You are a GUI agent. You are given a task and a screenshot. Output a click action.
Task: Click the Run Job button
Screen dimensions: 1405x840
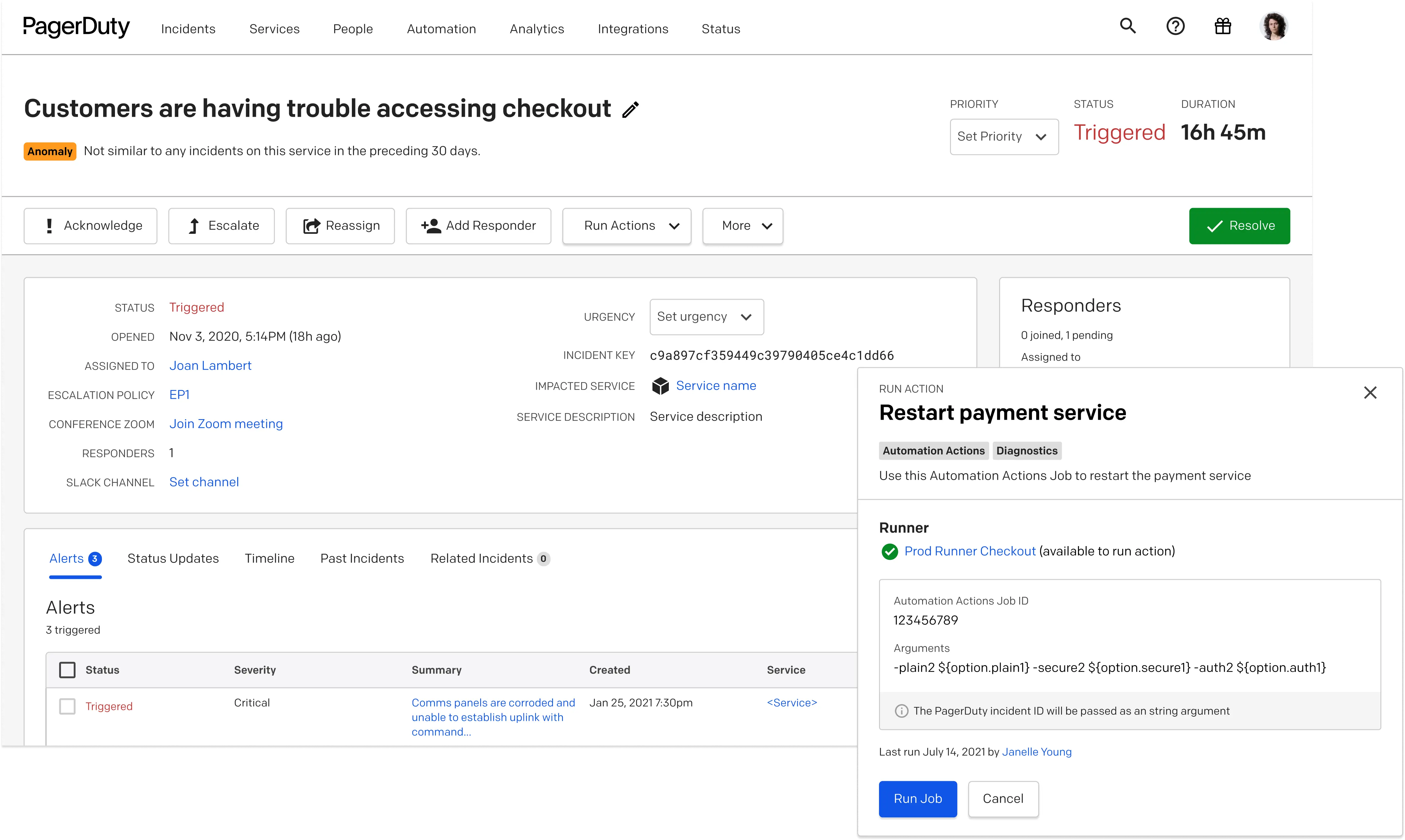pos(918,799)
